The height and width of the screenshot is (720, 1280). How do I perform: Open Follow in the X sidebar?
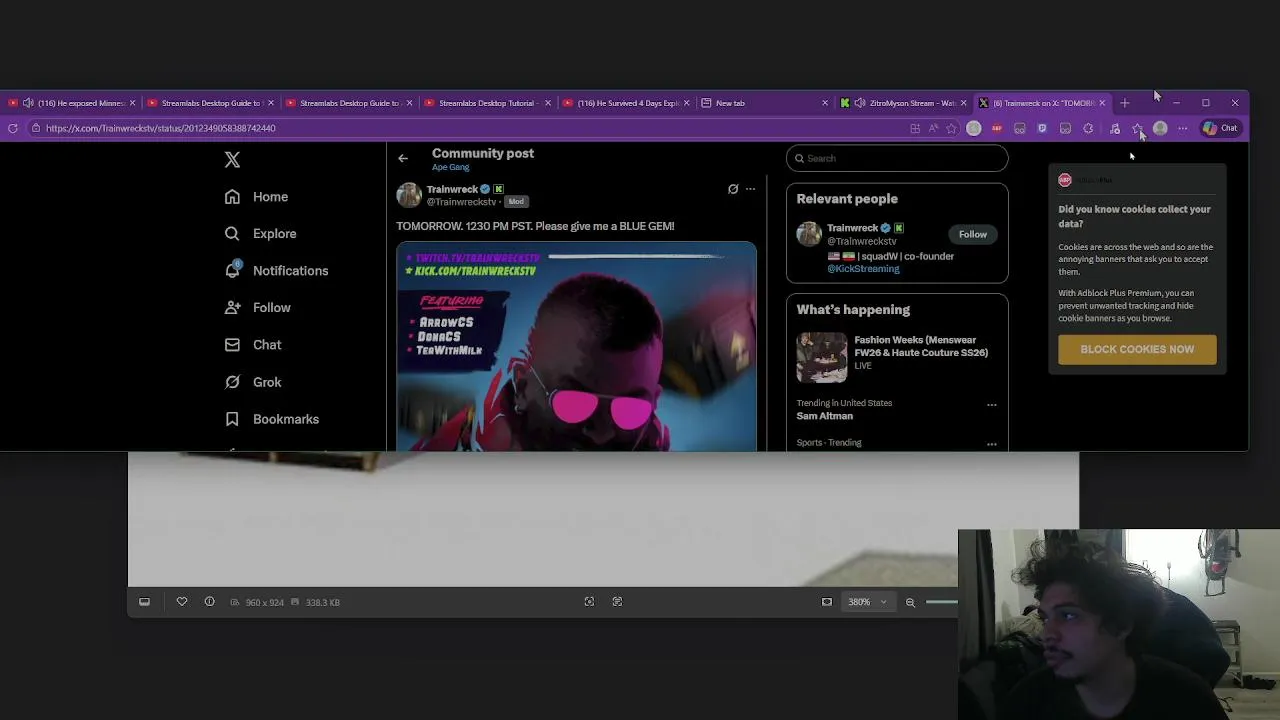click(258, 308)
